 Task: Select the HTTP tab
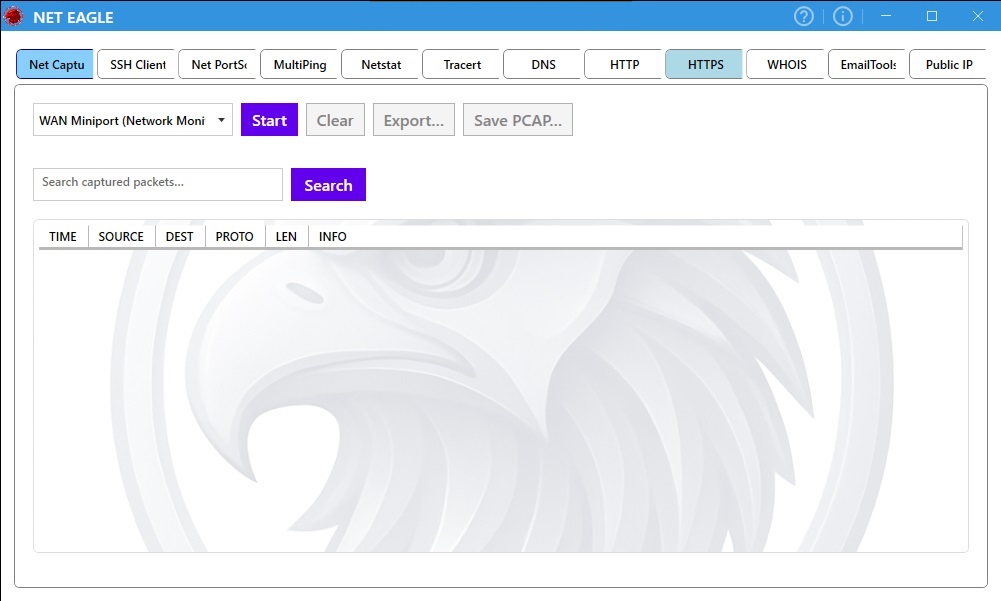(x=623, y=65)
